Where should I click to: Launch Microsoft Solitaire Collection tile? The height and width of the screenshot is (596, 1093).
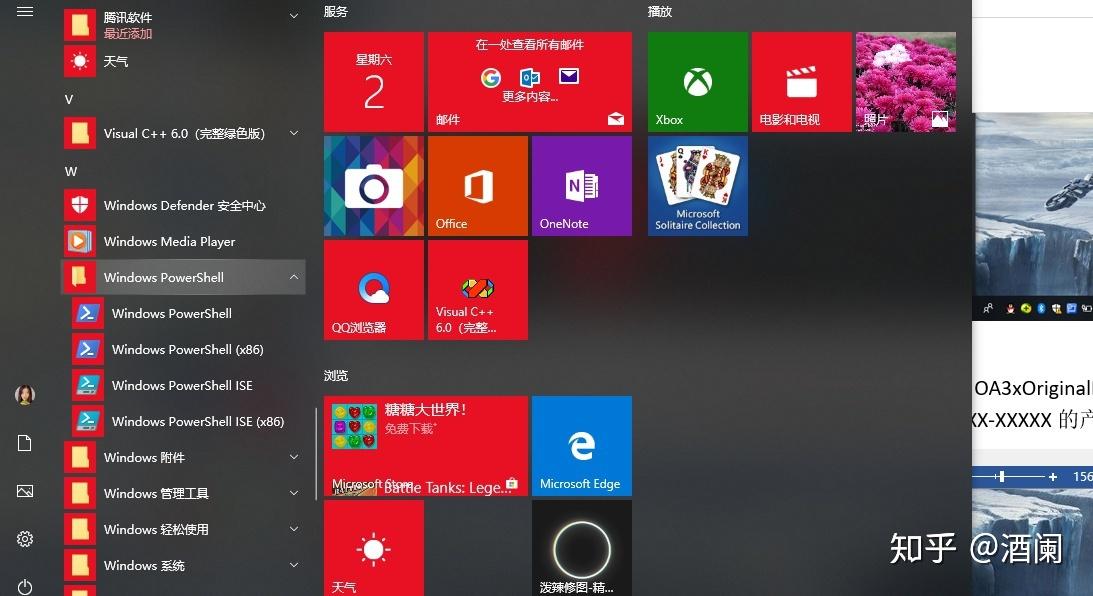click(698, 185)
